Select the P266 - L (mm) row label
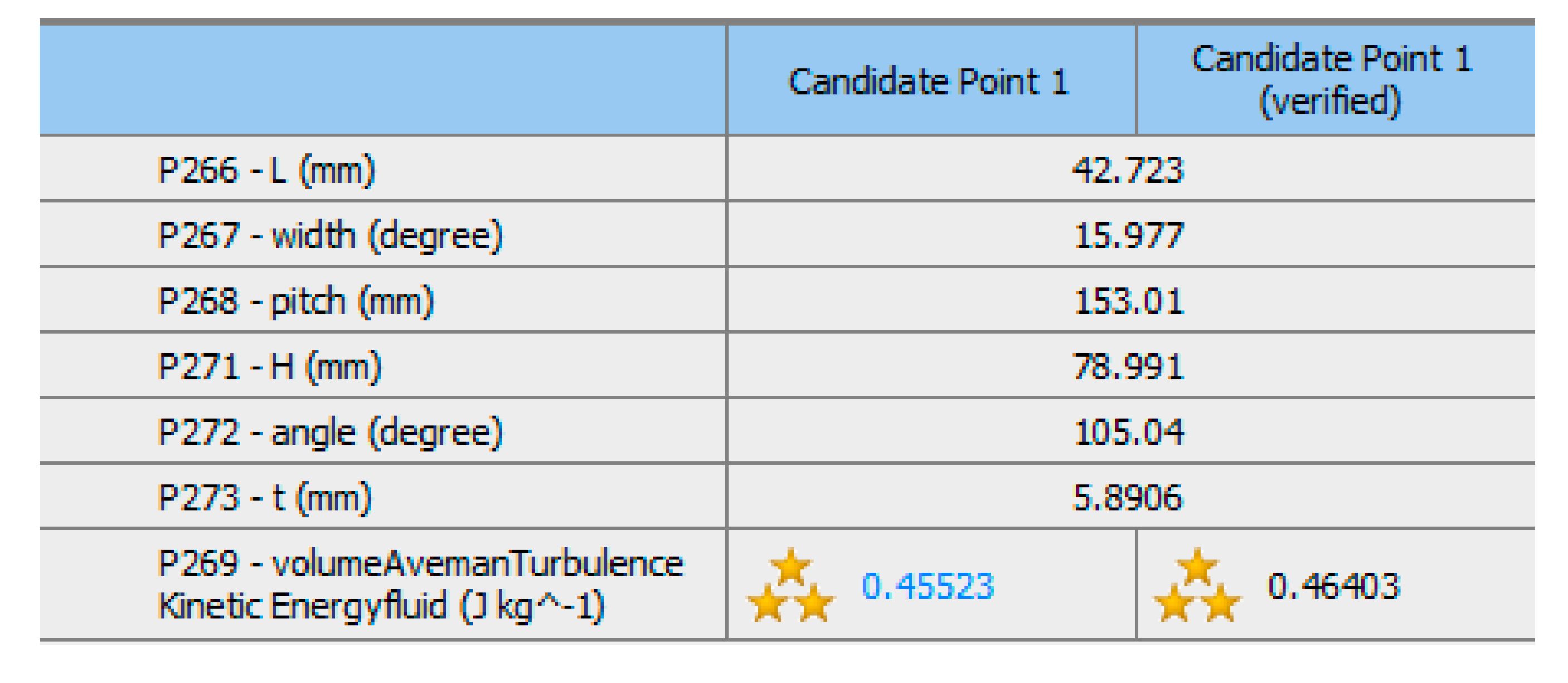This screenshot has width=1568, height=683. [266, 170]
